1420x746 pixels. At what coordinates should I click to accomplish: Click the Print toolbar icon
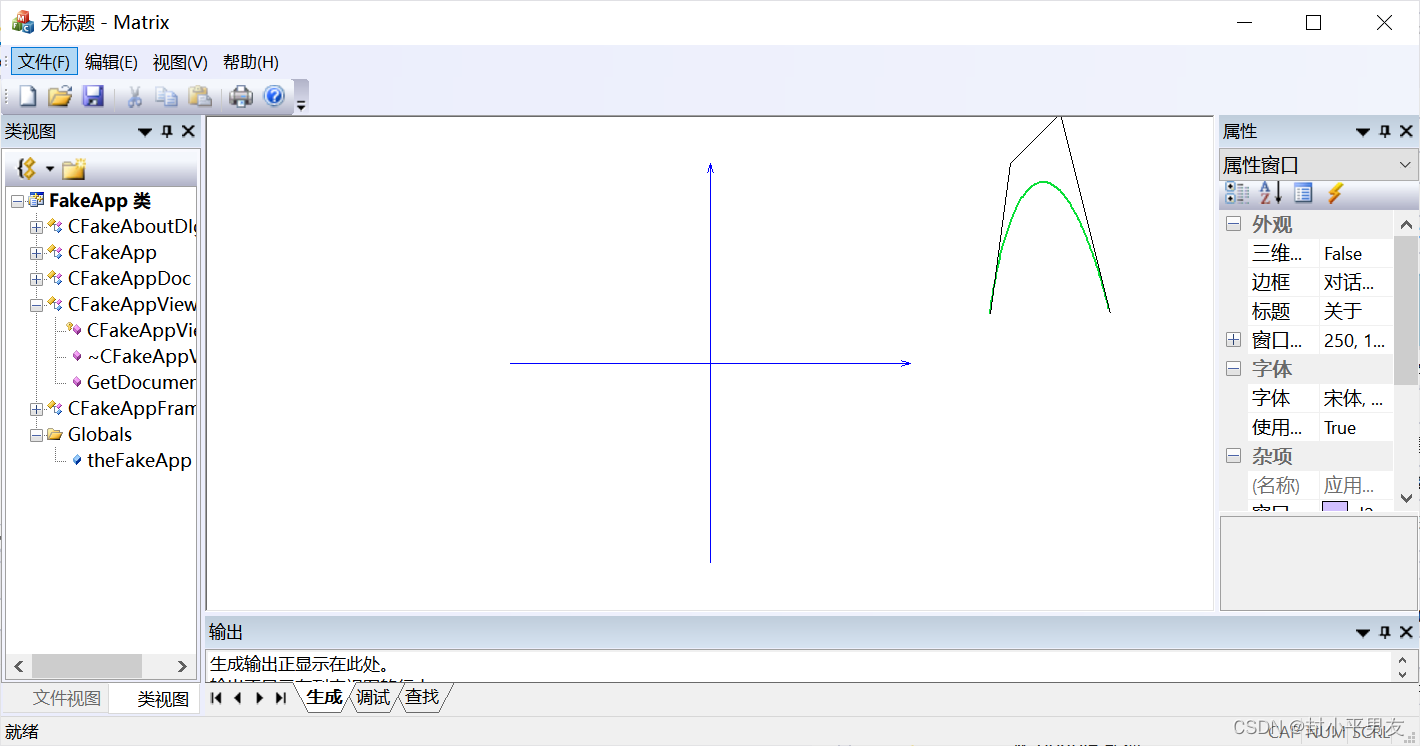241,96
